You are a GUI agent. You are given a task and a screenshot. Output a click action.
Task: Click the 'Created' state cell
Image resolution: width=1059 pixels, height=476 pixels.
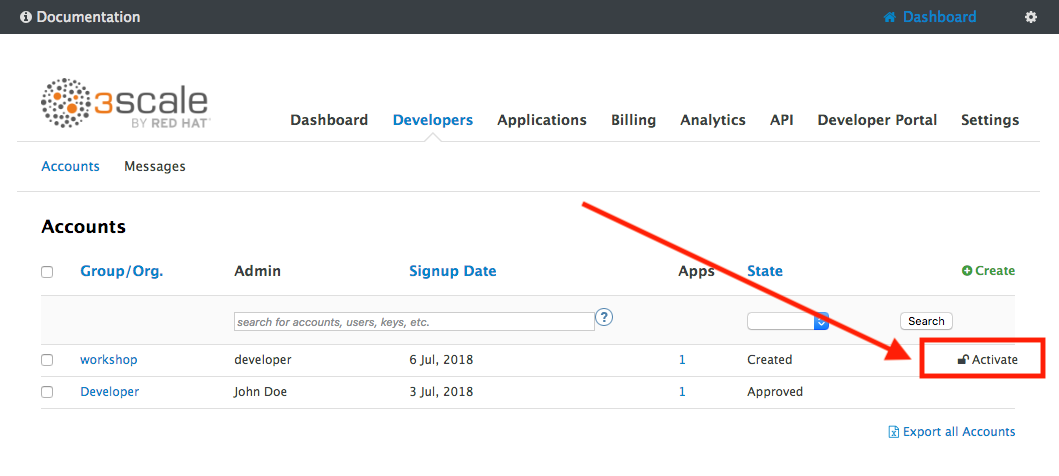coord(769,360)
